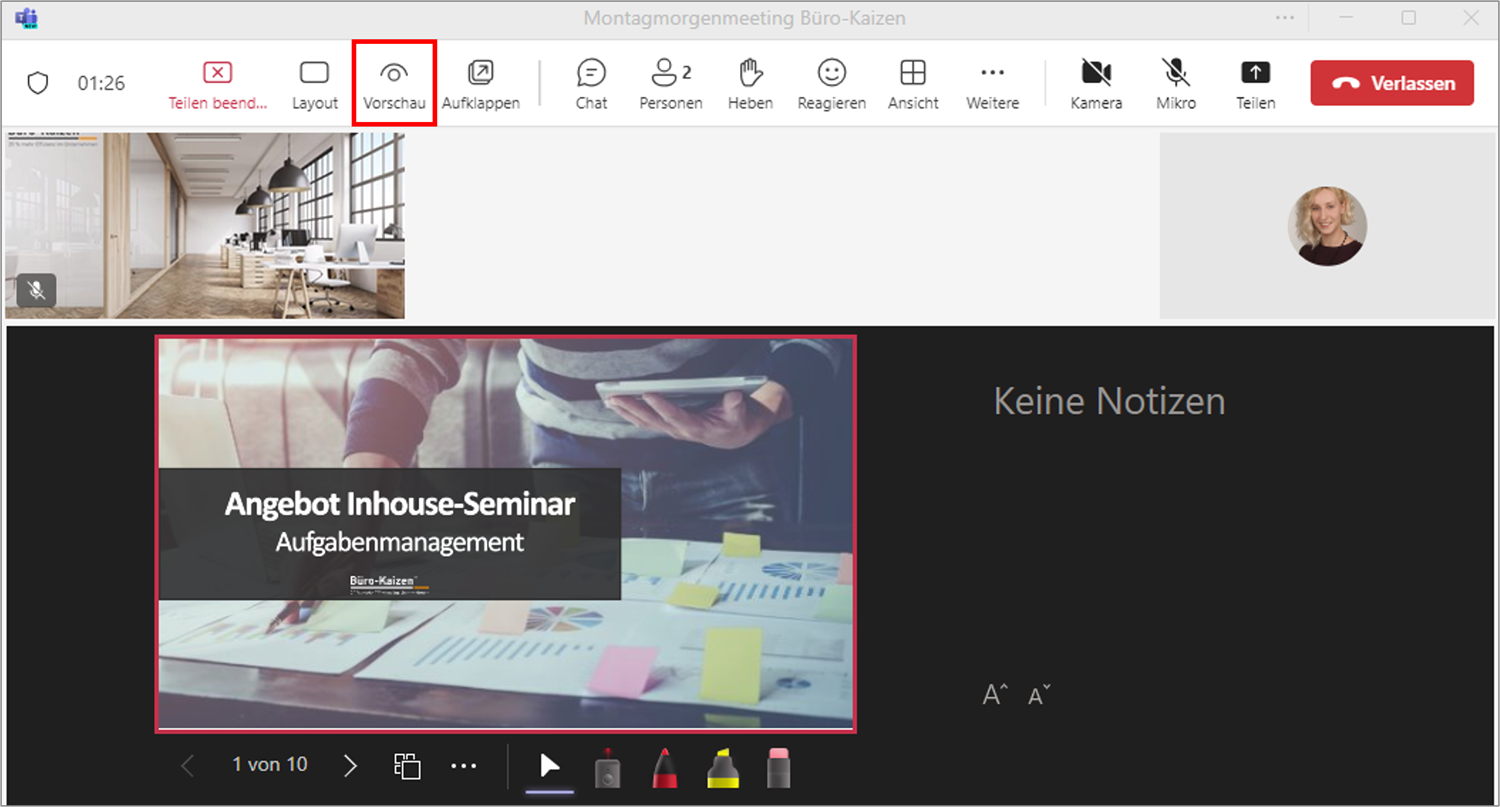Select the laser pointer tool

pos(608,767)
